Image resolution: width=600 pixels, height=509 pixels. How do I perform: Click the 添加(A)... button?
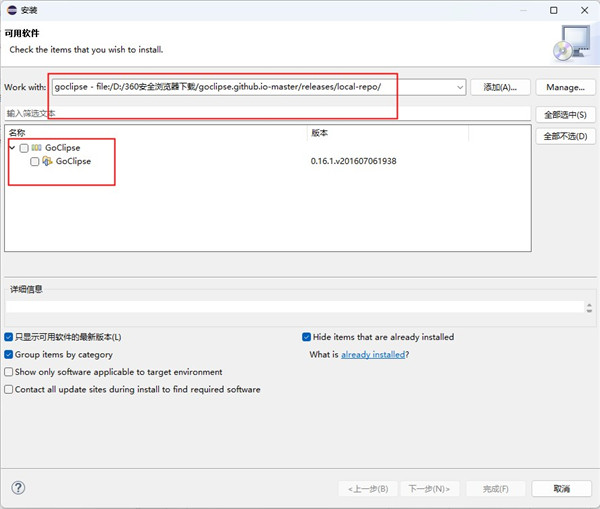pyautogui.click(x=500, y=87)
